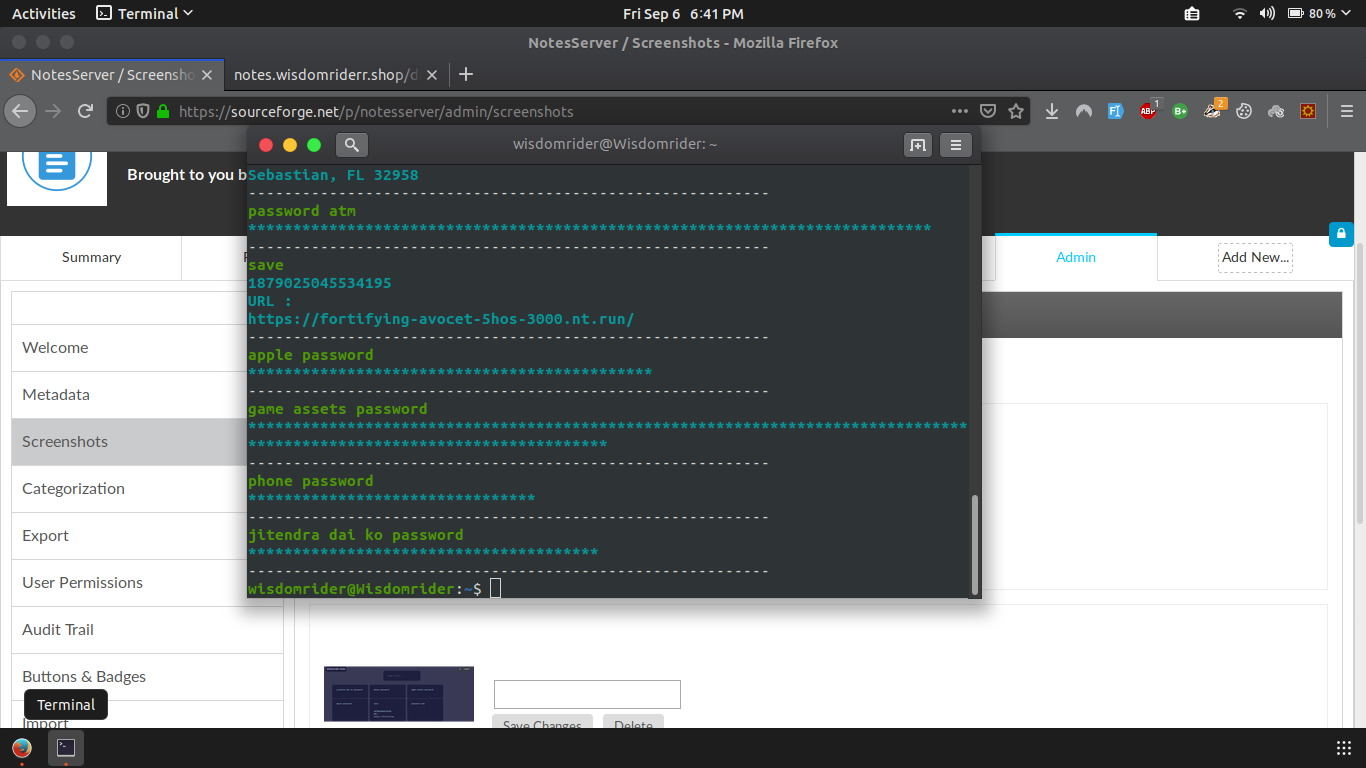1366x768 pixels.
Task: Switch to the NotesServer / Screenshots tab
Action: [112, 75]
